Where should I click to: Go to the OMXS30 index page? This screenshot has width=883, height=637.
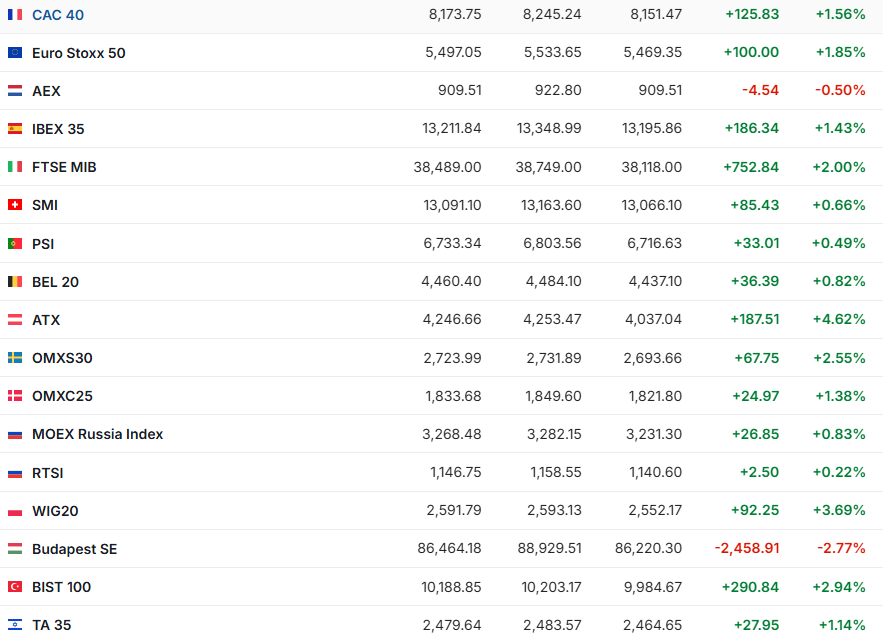(62, 358)
